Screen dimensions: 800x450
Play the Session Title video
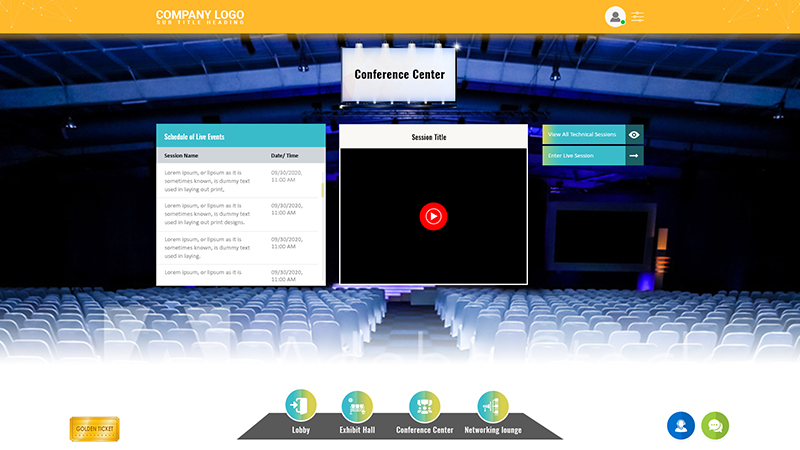[x=433, y=215]
